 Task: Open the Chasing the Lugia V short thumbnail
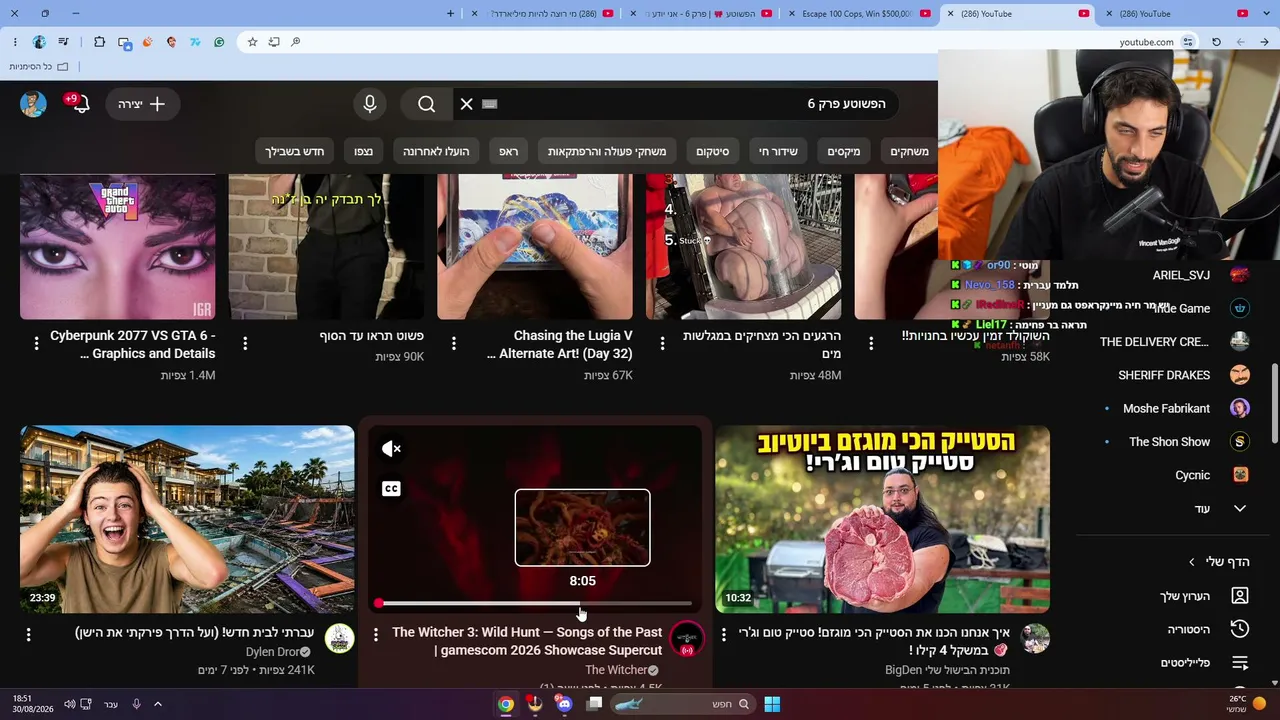(535, 247)
